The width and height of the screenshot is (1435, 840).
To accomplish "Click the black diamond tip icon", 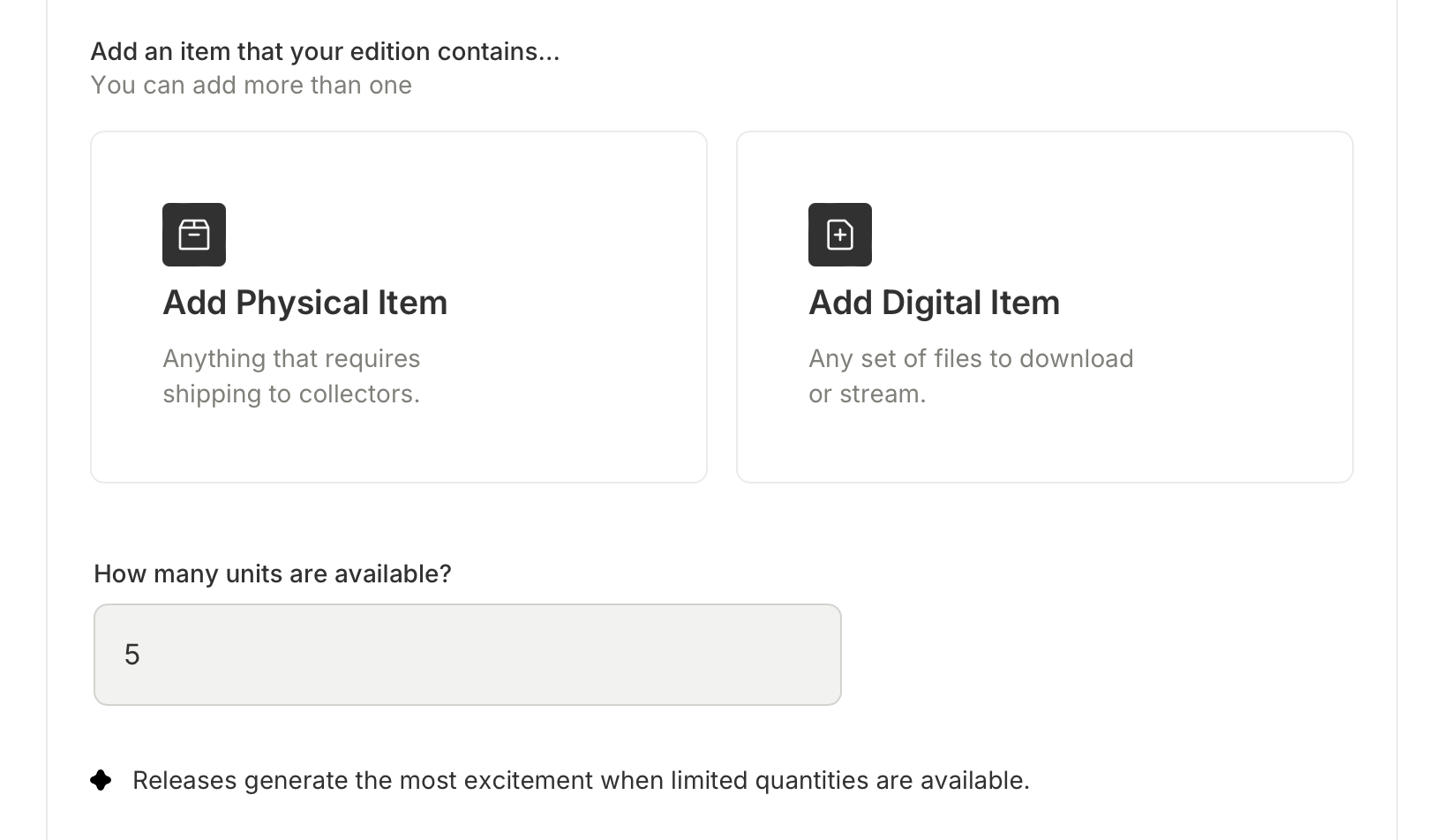I will pyautogui.click(x=101, y=780).
